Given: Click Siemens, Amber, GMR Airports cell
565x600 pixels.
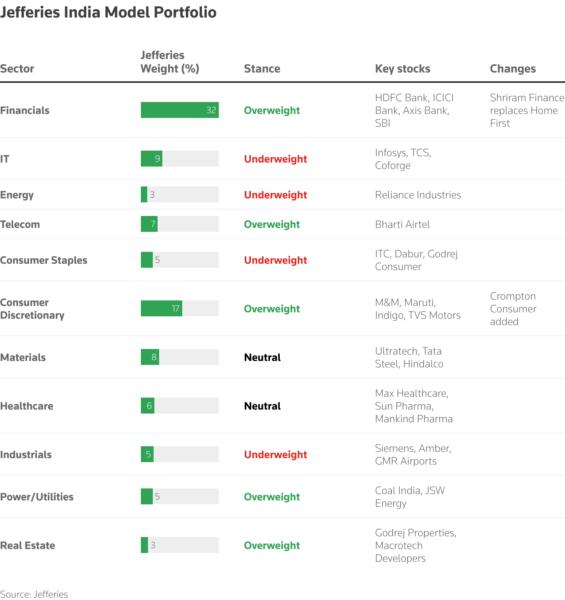Looking at the screenshot, I should pyautogui.click(x=413, y=455).
